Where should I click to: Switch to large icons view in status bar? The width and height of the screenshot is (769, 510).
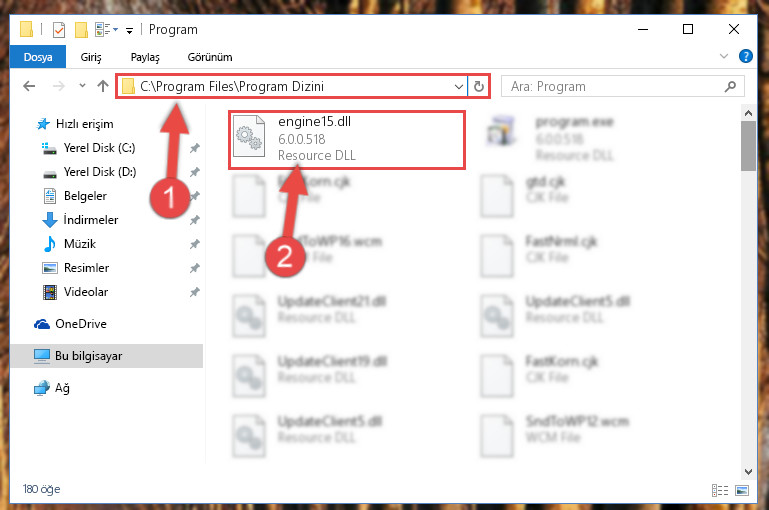click(x=742, y=490)
